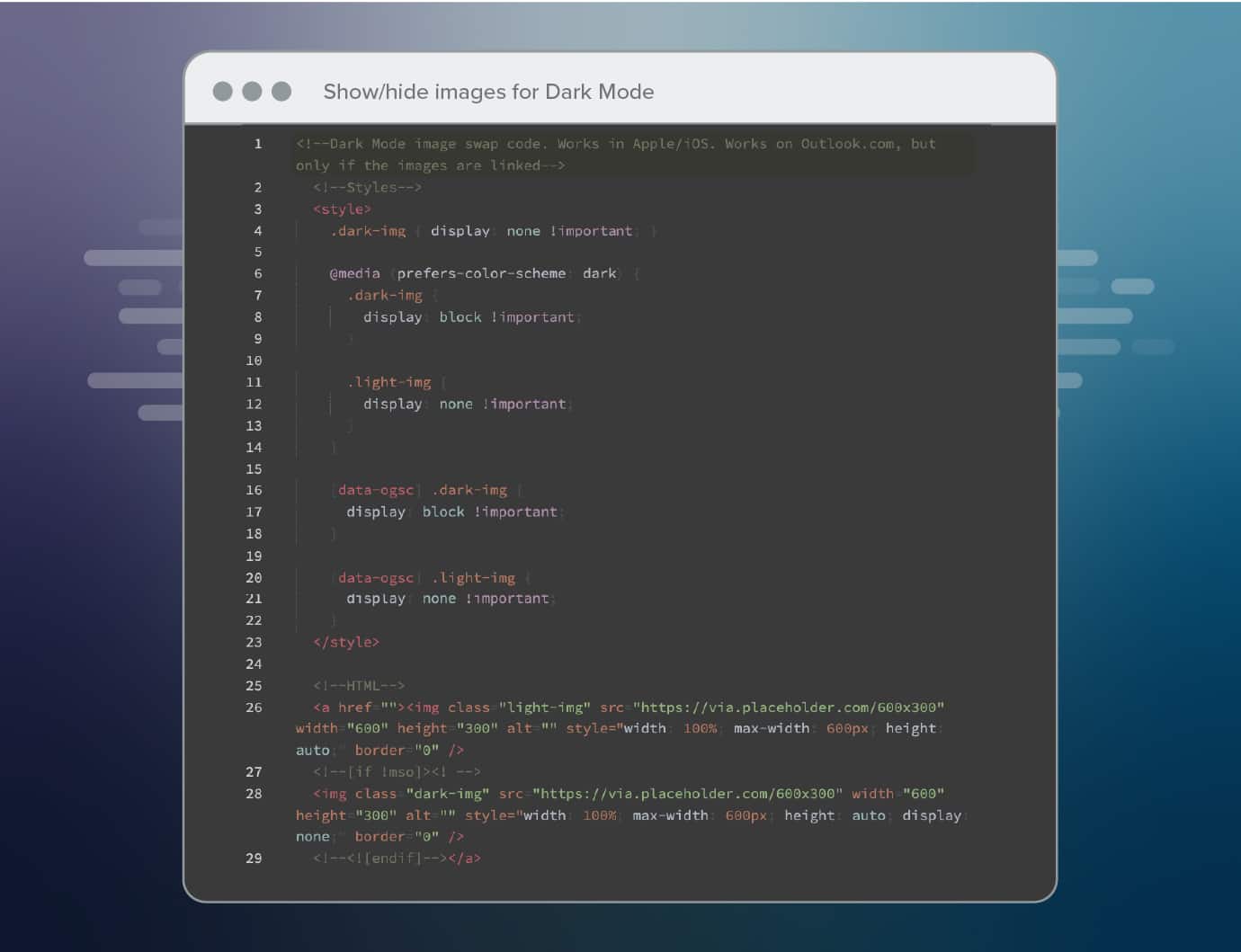The height and width of the screenshot is (952, 1241).
Task: Click '[data-ogsc] .light-img' on line 20
Action: coord(423,577)
